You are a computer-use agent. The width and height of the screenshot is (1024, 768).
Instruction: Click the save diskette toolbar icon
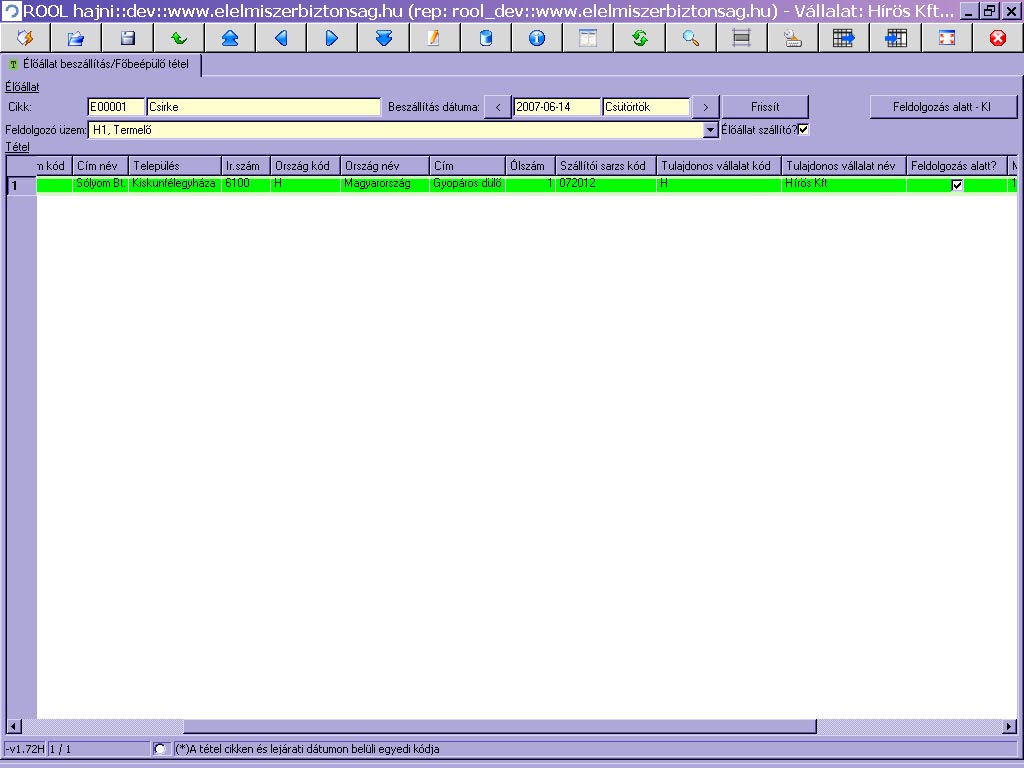(127, 38)
